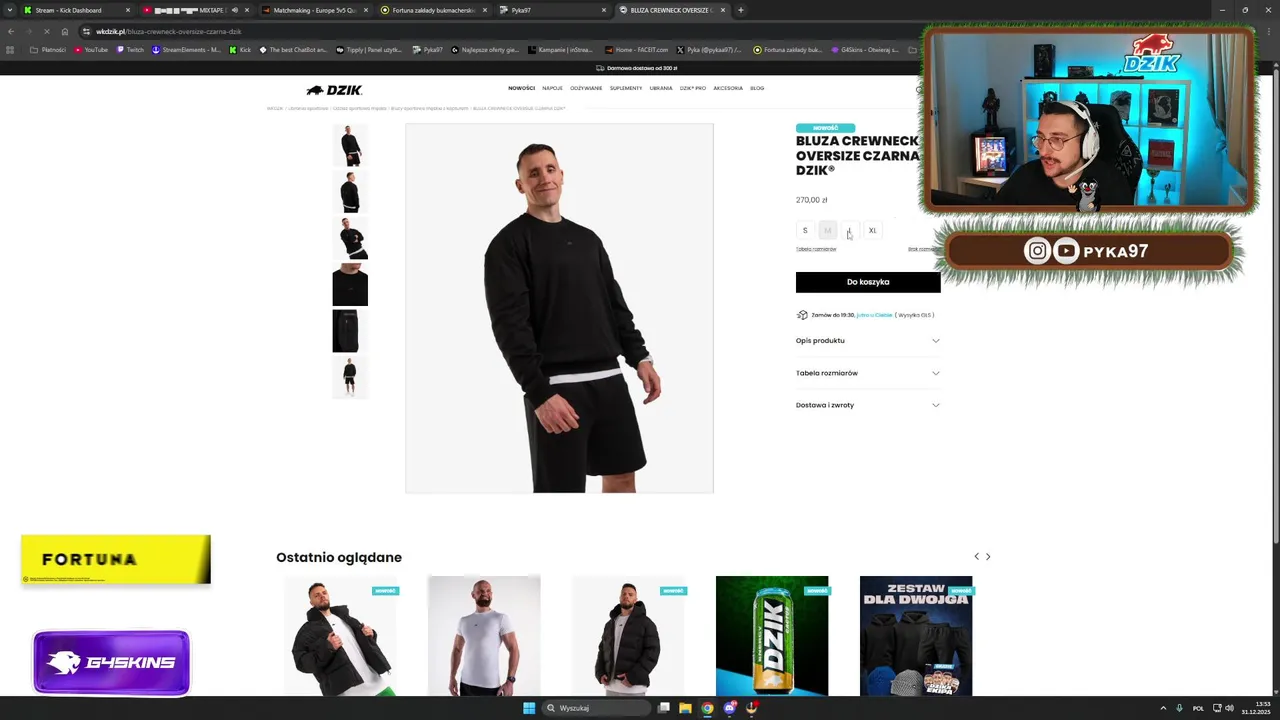
Task: Click the G4Skins purple banner
Action: click(111, 662)
